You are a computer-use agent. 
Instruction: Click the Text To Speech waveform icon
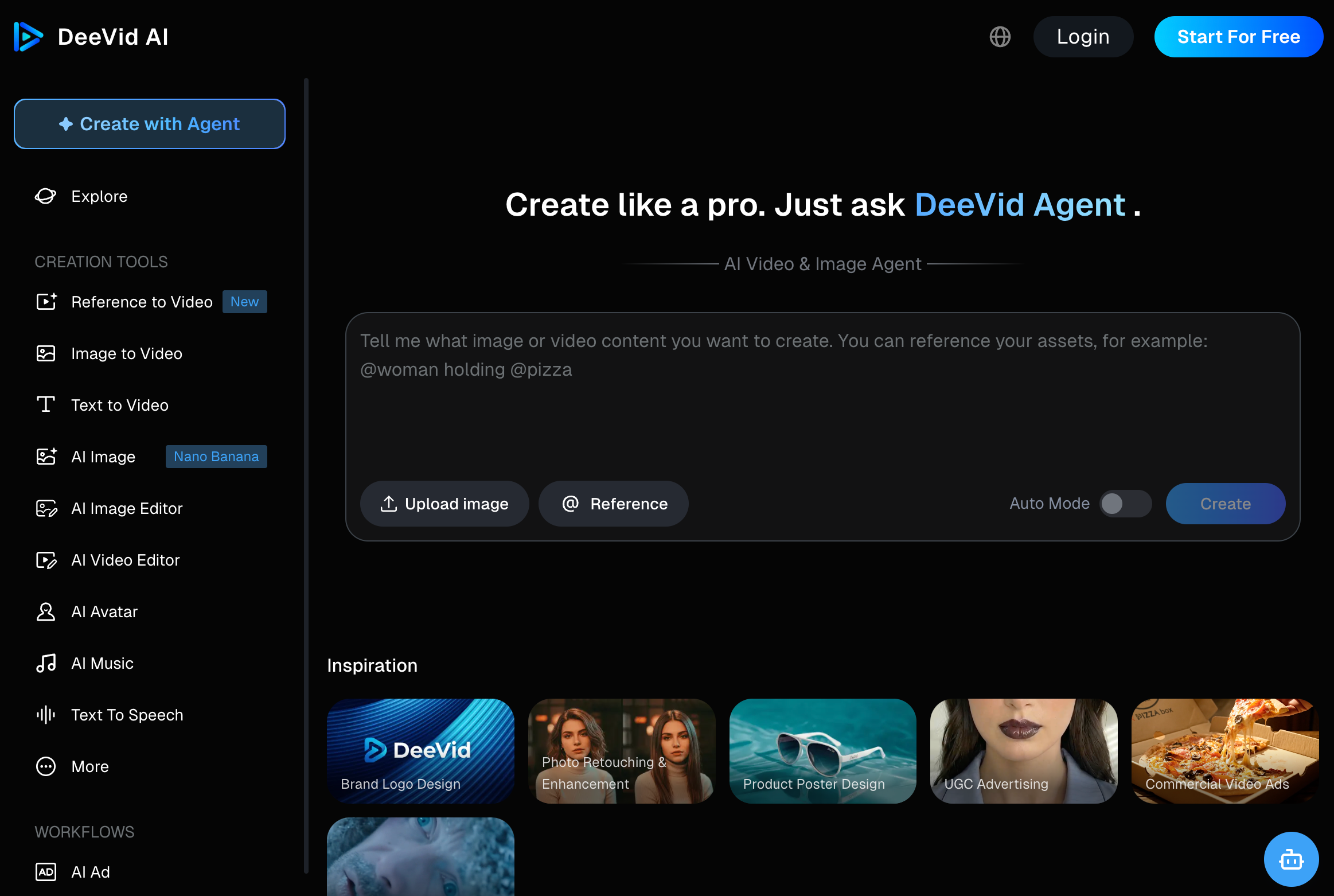point(46,715)
